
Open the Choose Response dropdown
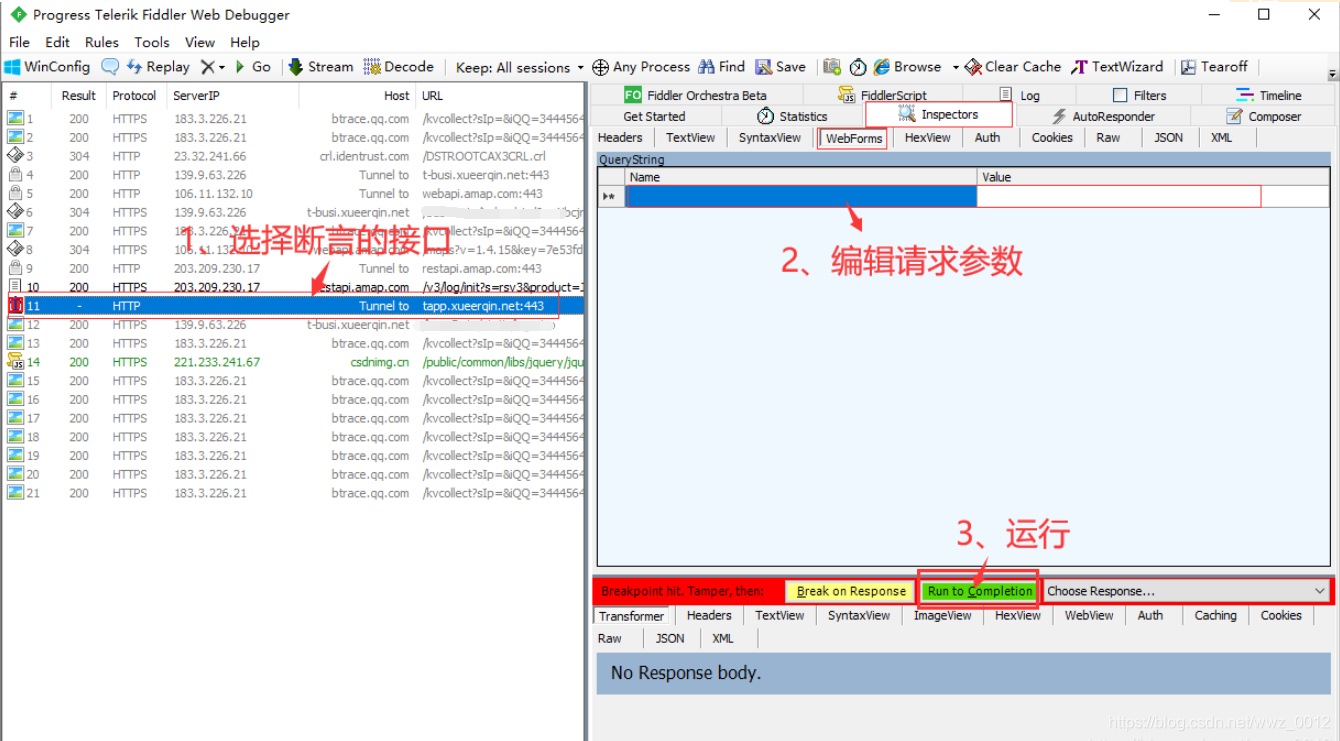point(1186,591)
